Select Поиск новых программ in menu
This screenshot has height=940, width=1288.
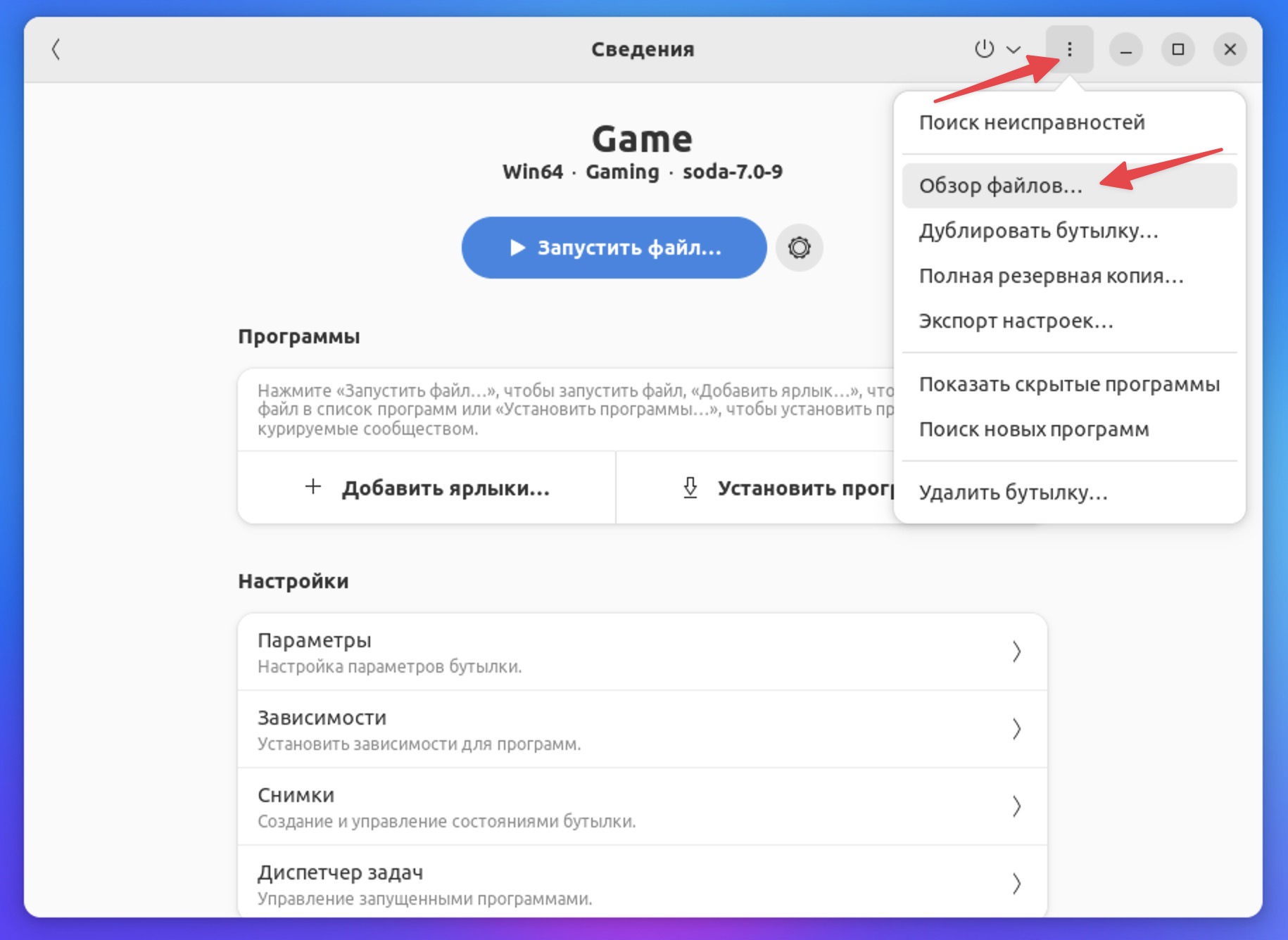point(1069,429)
